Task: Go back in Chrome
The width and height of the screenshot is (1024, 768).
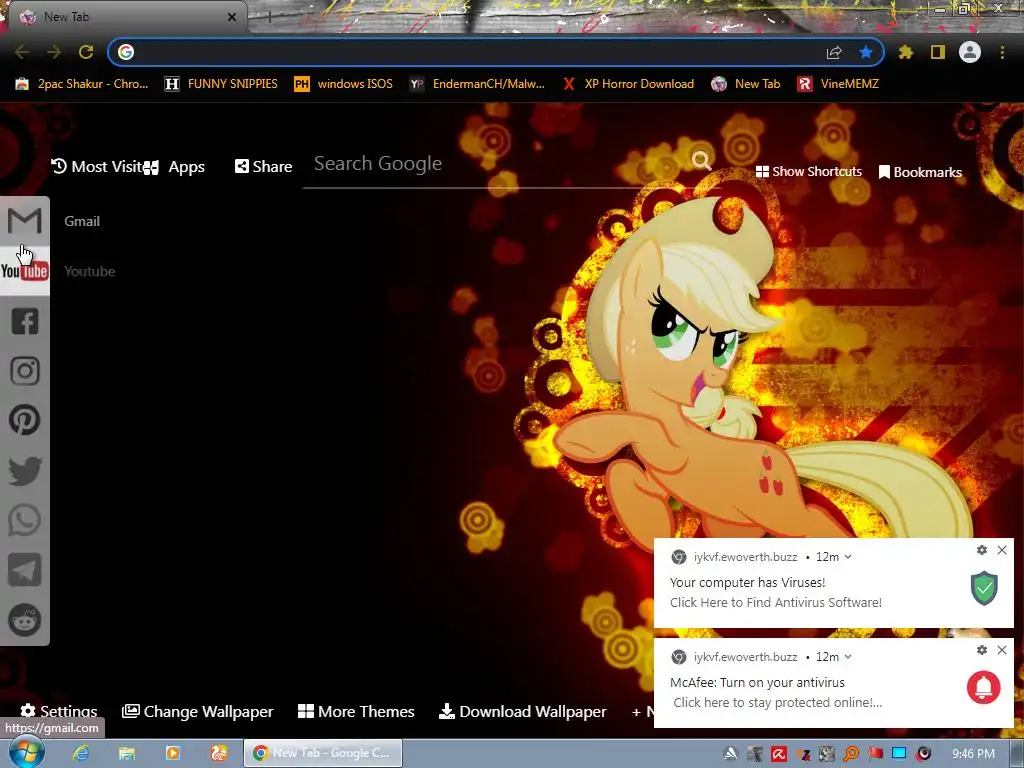Action: (22, 52)
